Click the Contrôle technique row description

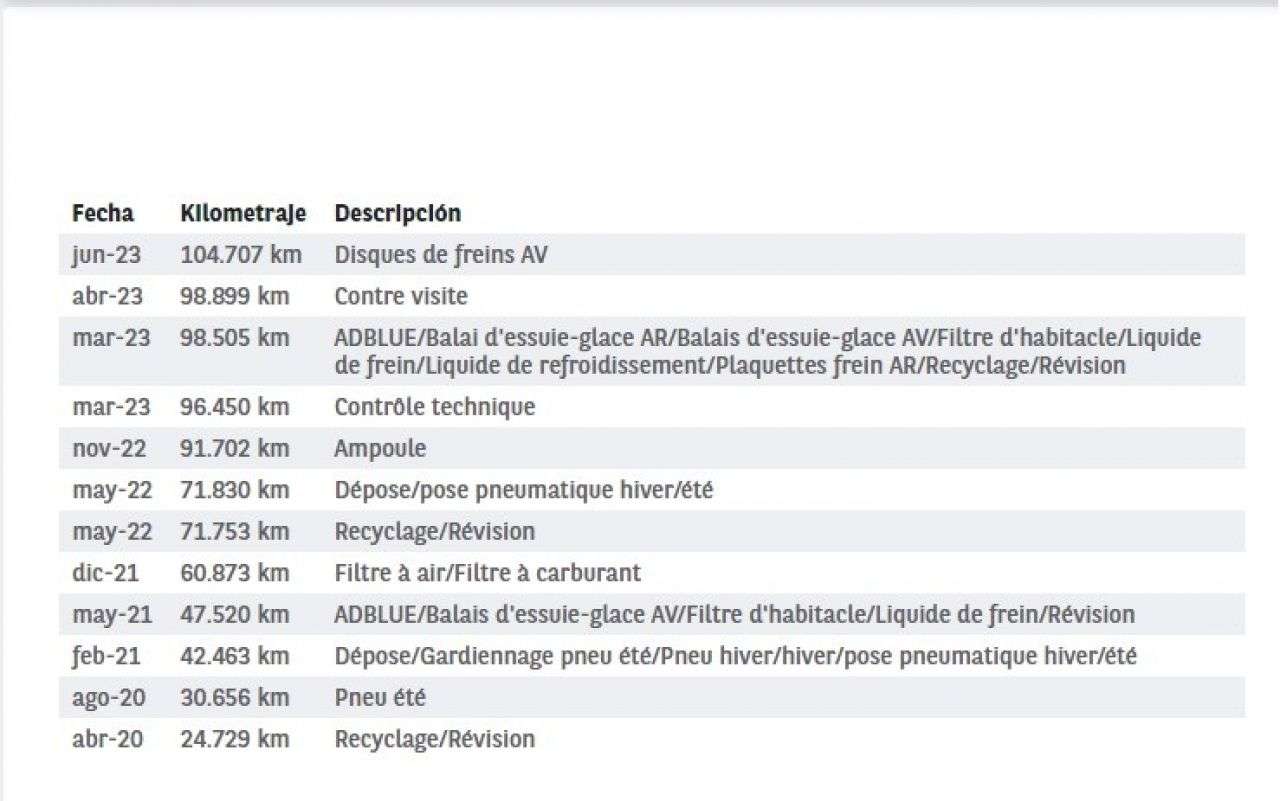(x=434, y=407)
